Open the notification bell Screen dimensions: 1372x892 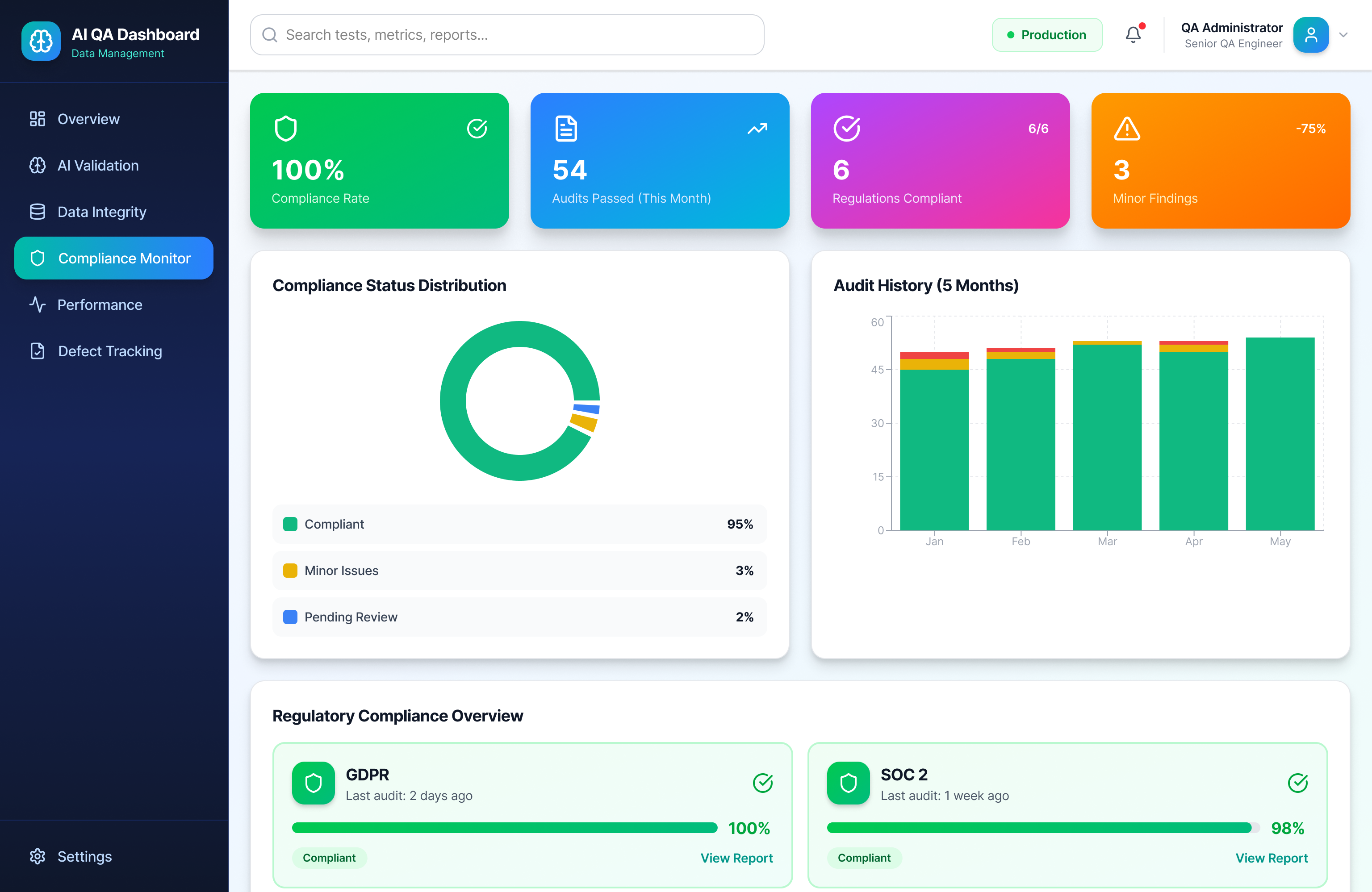[x=1134, y=34]
